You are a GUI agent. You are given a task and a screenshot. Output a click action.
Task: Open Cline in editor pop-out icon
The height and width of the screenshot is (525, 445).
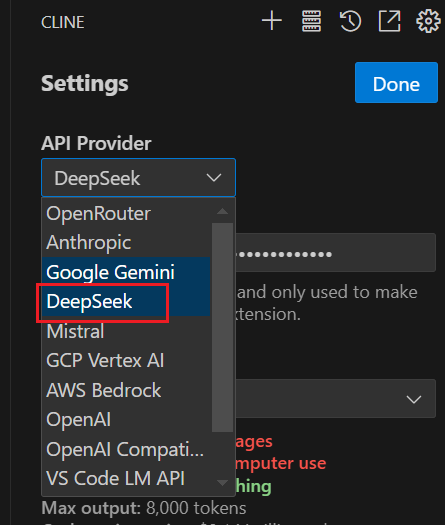click(389, 21)
